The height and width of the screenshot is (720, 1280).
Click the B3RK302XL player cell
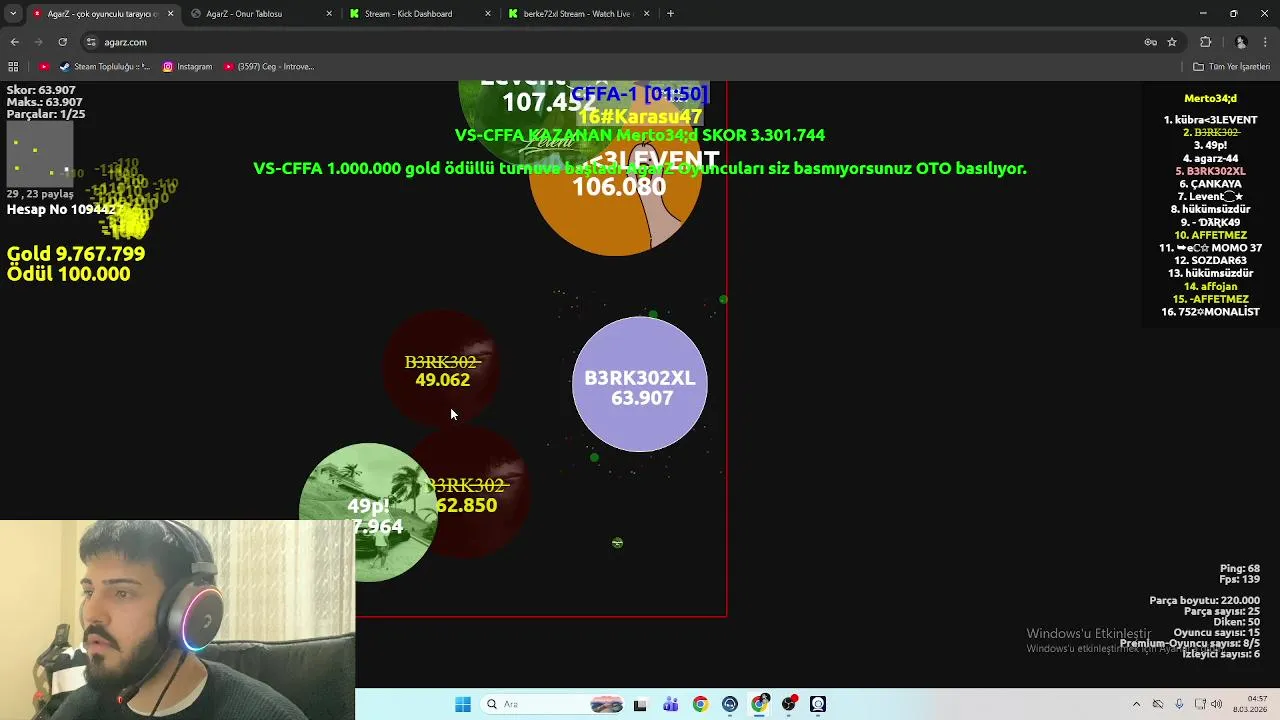coord(640,385)
